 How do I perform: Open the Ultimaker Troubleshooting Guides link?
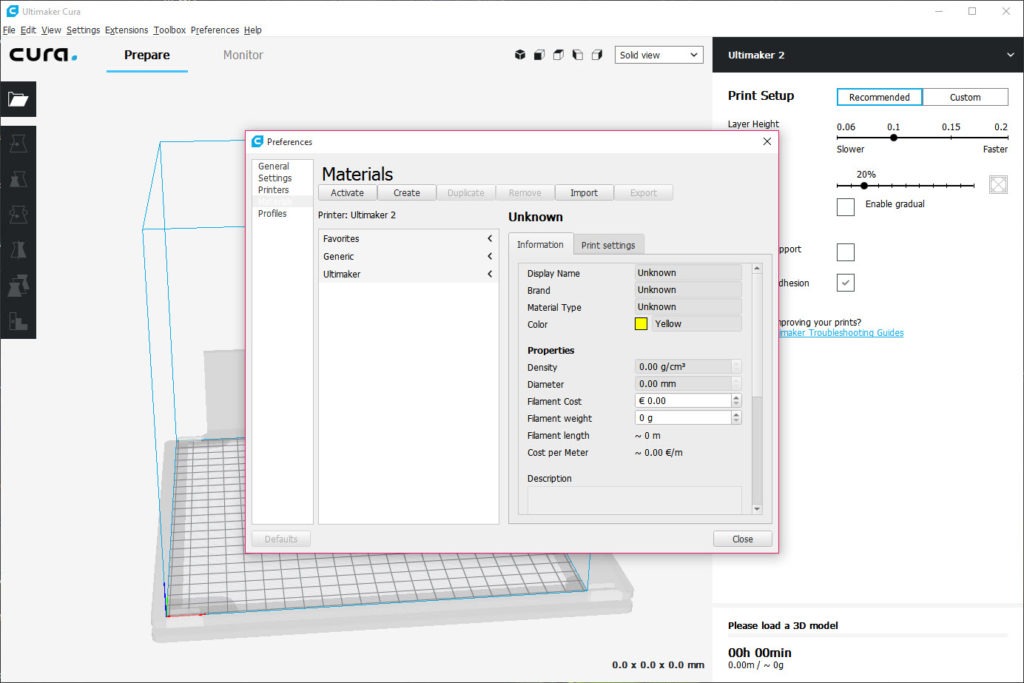click(x=838, y=333)
